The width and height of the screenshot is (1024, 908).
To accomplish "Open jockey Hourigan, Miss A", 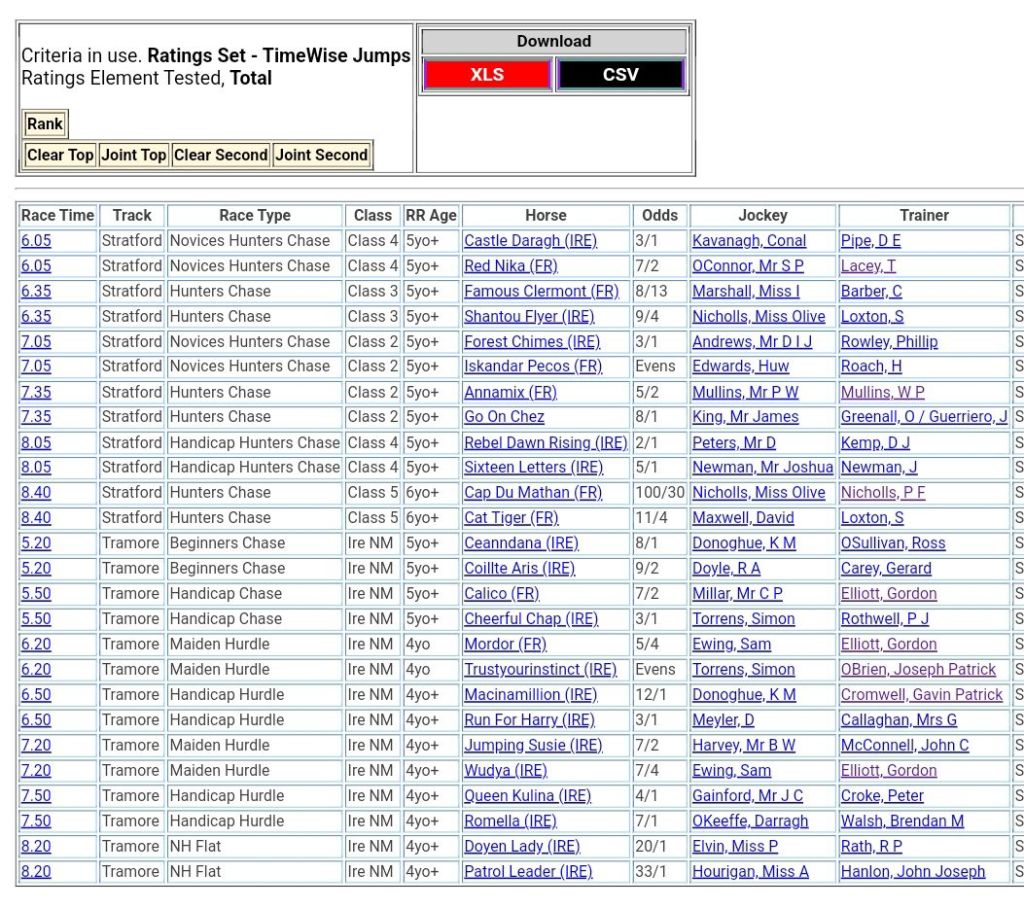I will coord(750,871).
